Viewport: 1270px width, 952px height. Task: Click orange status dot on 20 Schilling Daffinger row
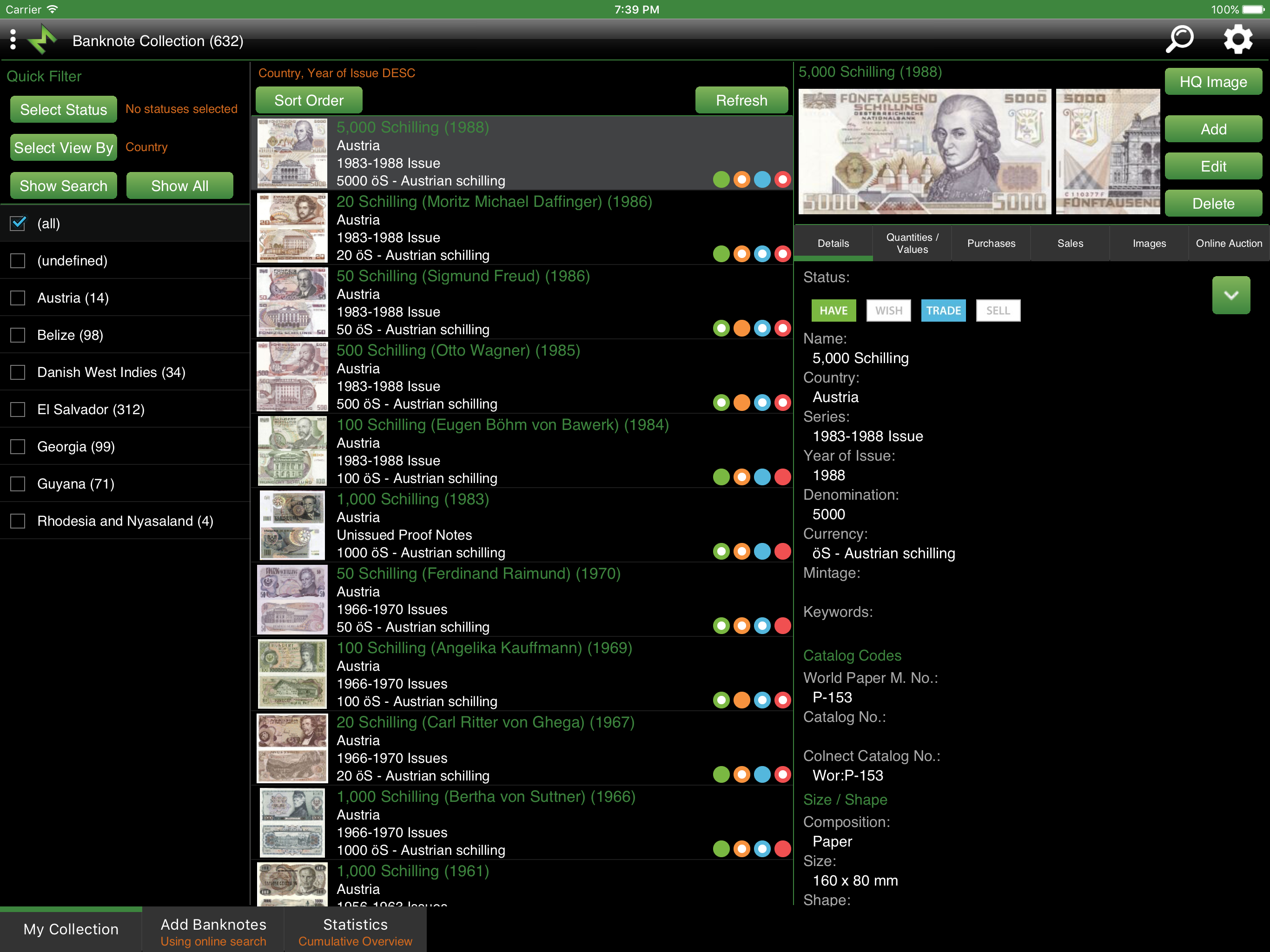coord(742,254)
